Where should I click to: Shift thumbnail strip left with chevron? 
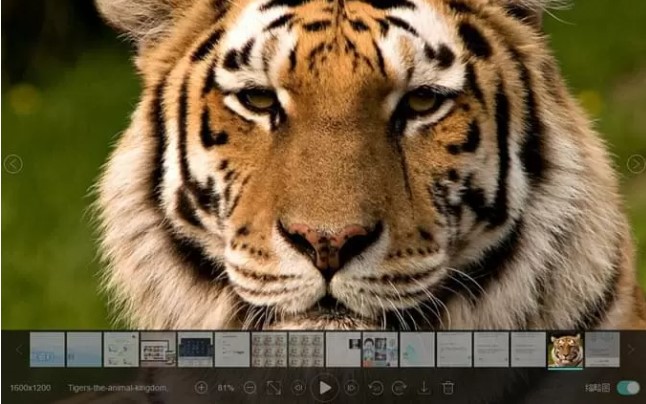19,350
